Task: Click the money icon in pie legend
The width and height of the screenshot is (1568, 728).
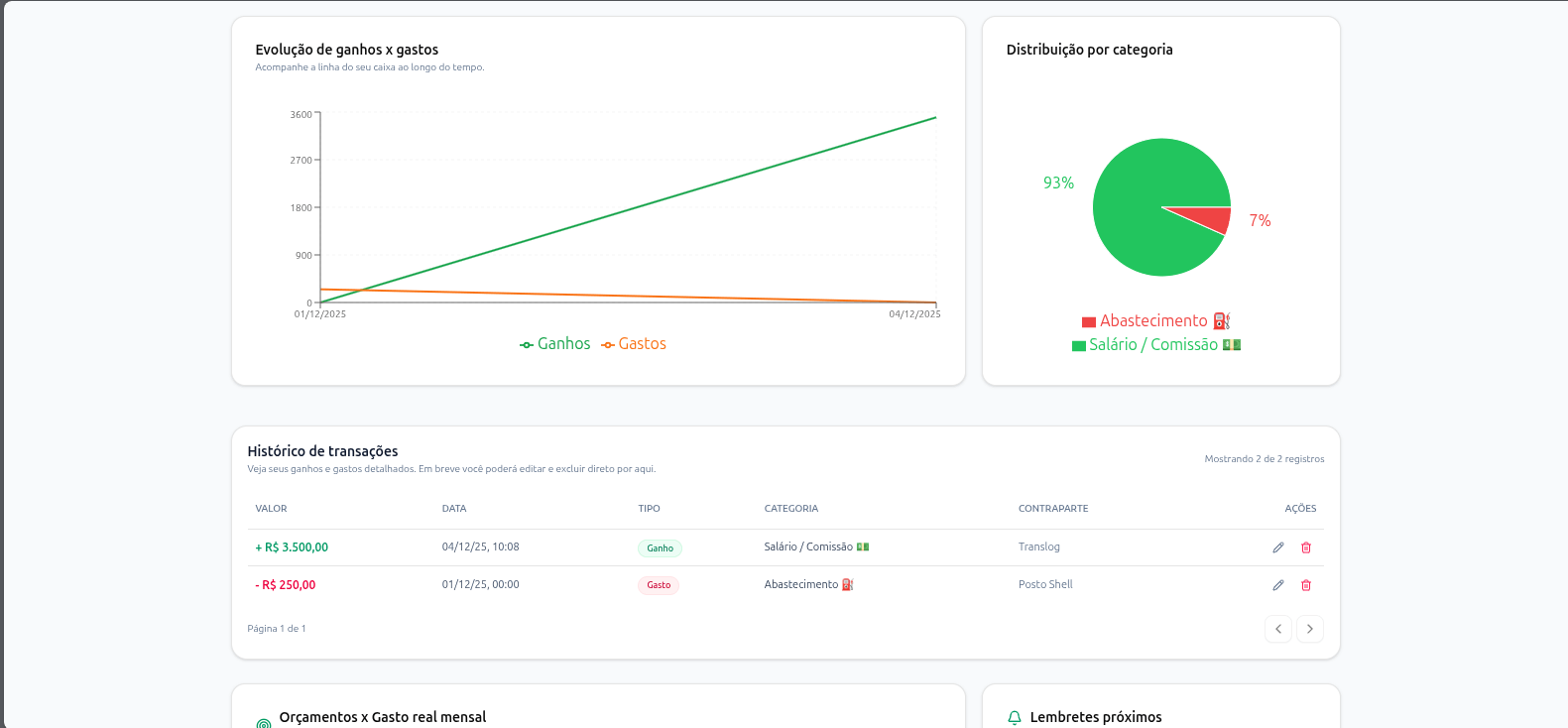Action: coord(1232,345)
